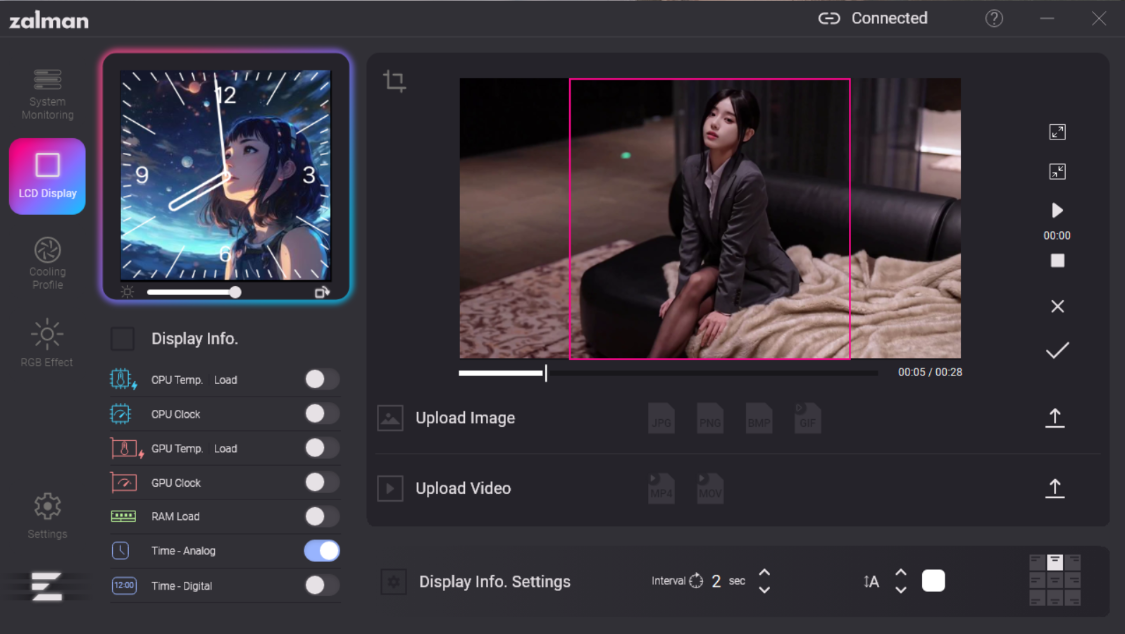Click the RAM Load memory icon
This screenshot has height=634, width=1125.
point(123,516)
